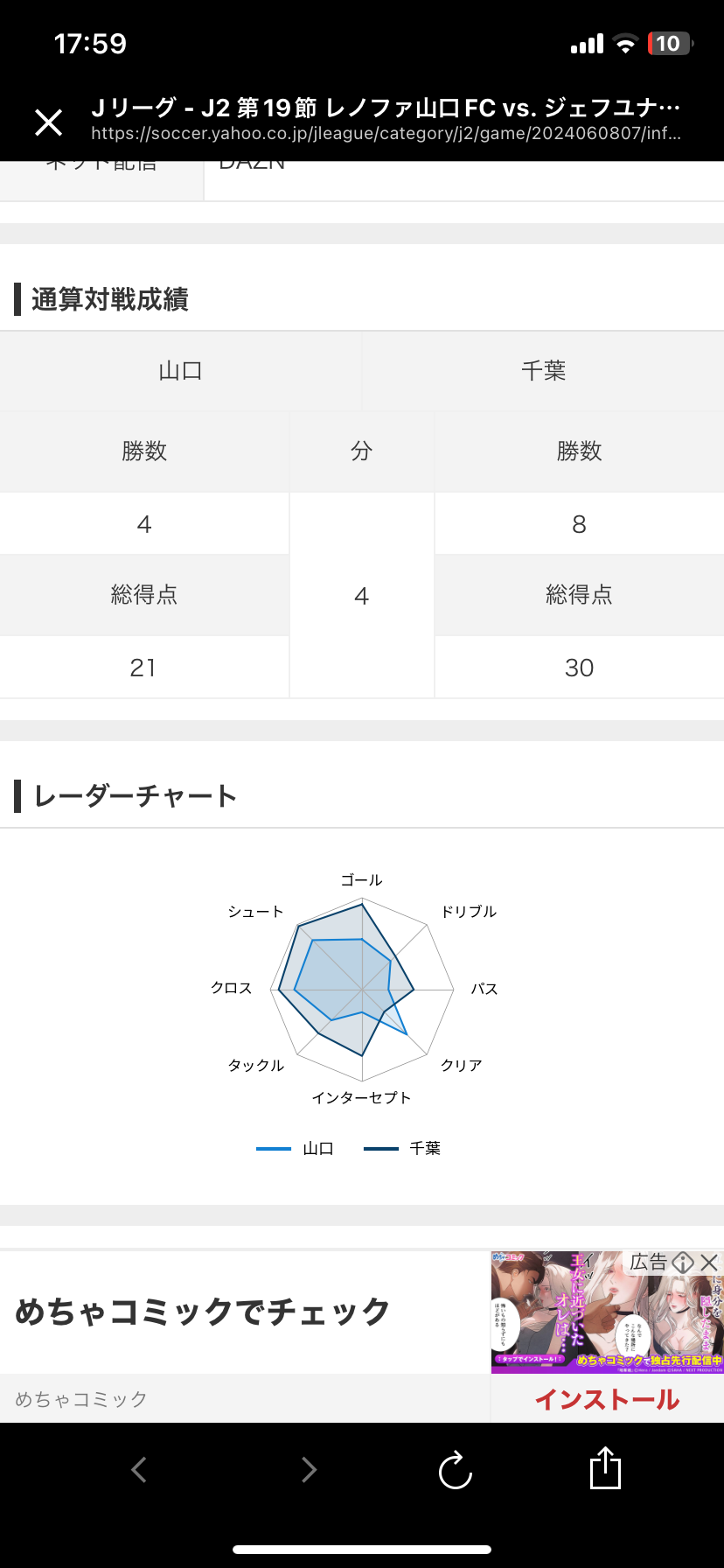This screenshot has height=1568, width=724.
Task: Tap the home indicator bar
Action: [x=362, y=1549]
